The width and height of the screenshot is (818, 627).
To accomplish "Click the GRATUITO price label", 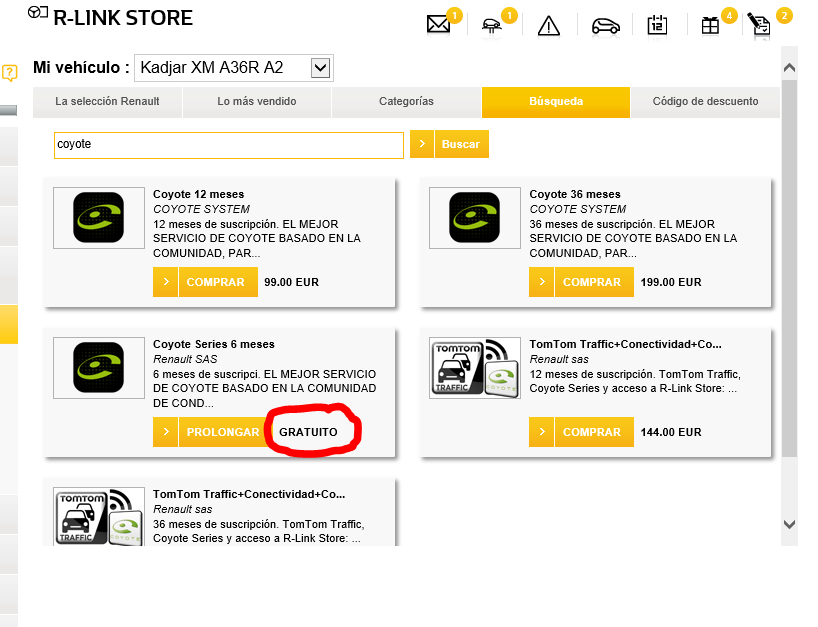I will pos(308,432).
